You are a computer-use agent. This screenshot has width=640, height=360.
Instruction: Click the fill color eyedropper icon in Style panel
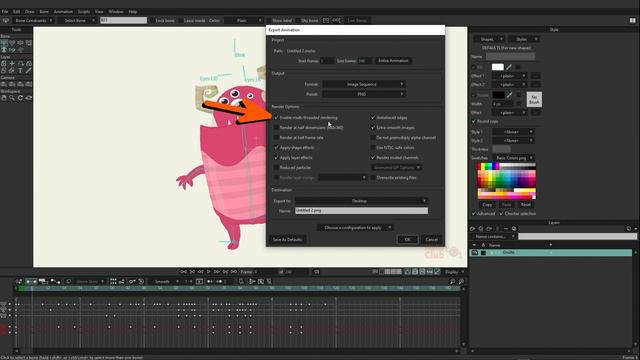pos(509,67)
